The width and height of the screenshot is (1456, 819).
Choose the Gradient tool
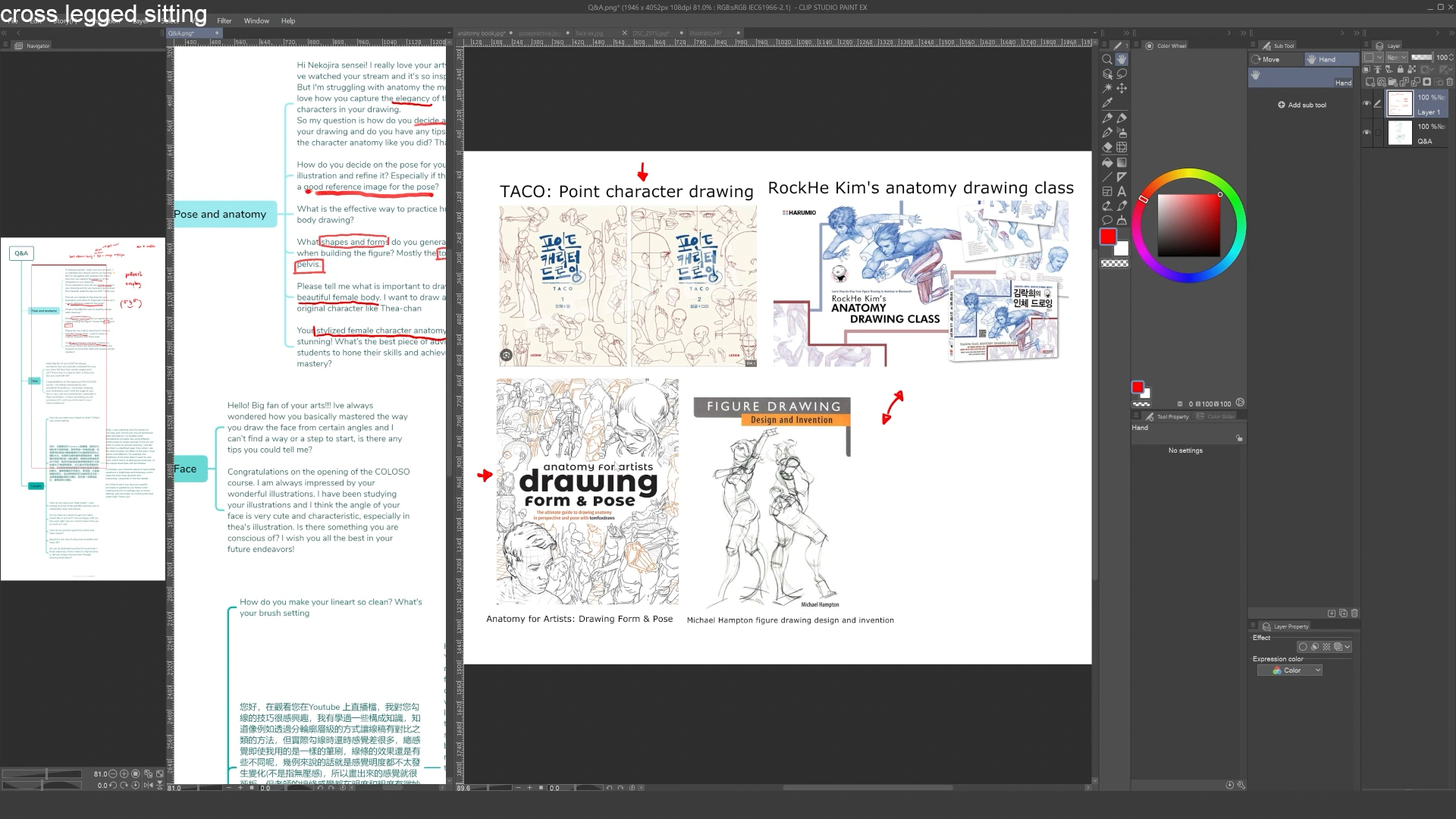(1122, 162)
